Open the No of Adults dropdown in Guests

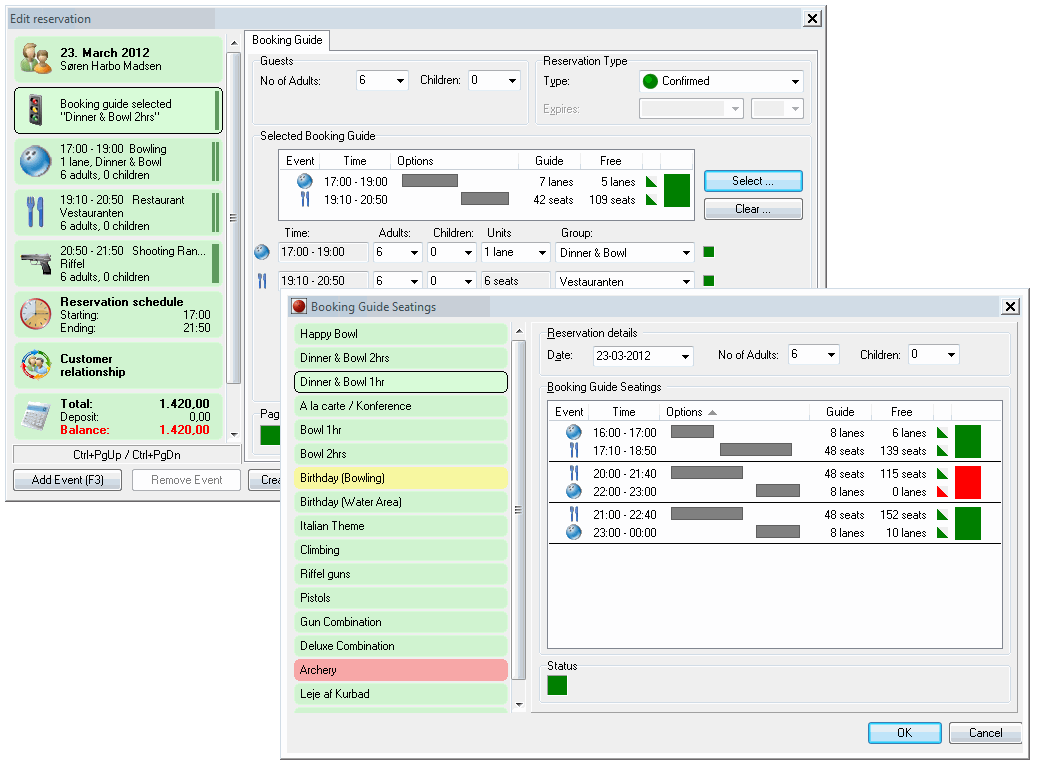click(400, 81)
